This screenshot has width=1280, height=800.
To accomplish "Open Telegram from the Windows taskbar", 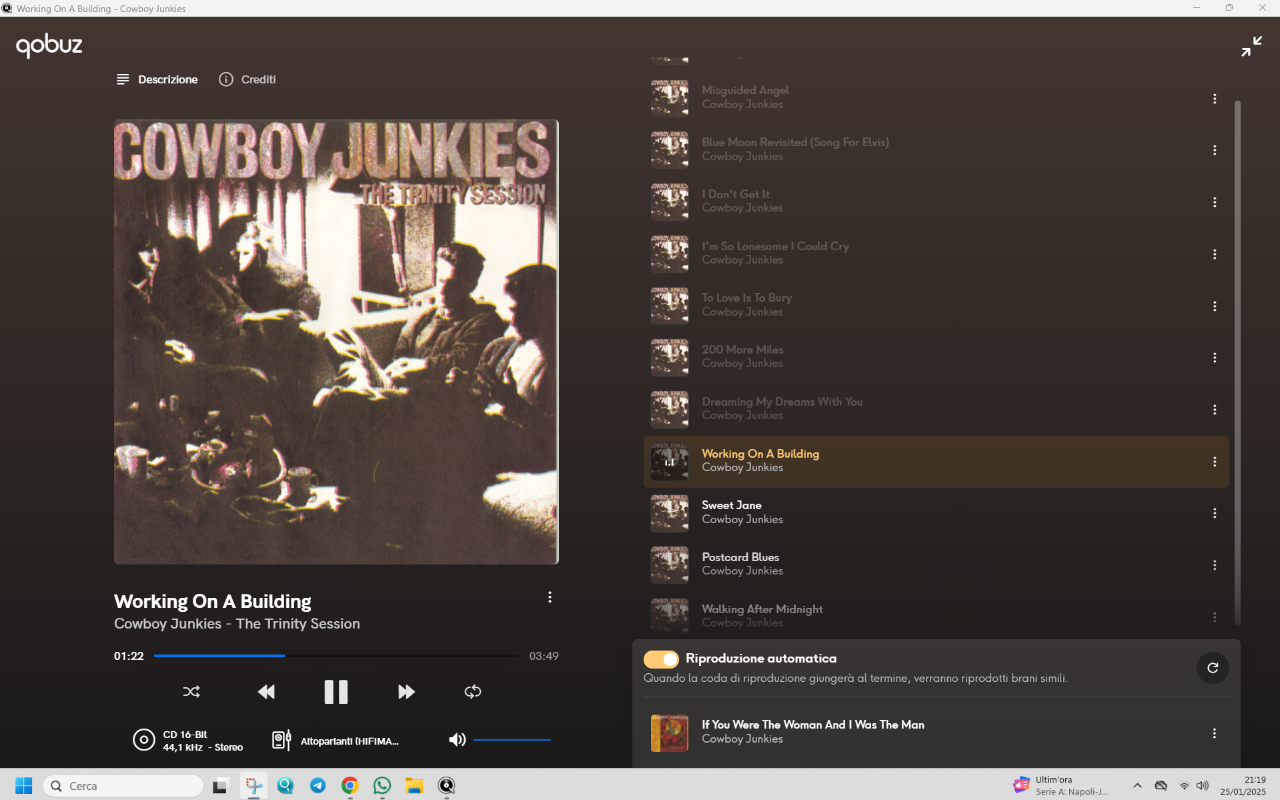I will [x=318, y=786].
